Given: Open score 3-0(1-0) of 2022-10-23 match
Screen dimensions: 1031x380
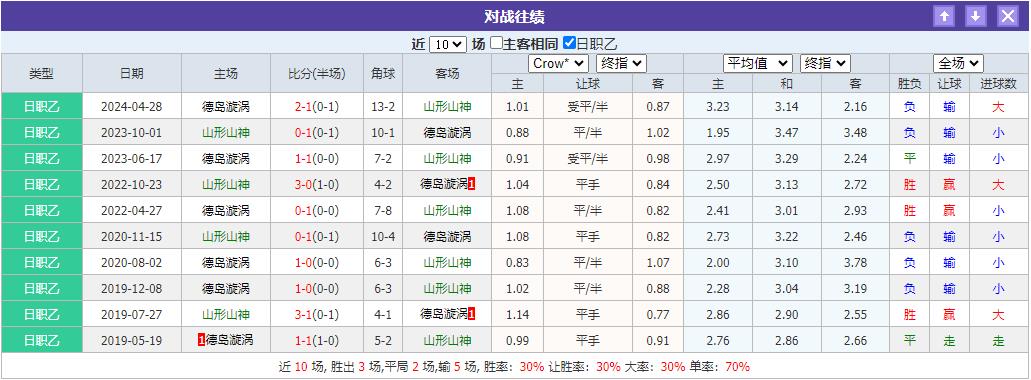Looking at the screenshot, I should tap(317, 185).
